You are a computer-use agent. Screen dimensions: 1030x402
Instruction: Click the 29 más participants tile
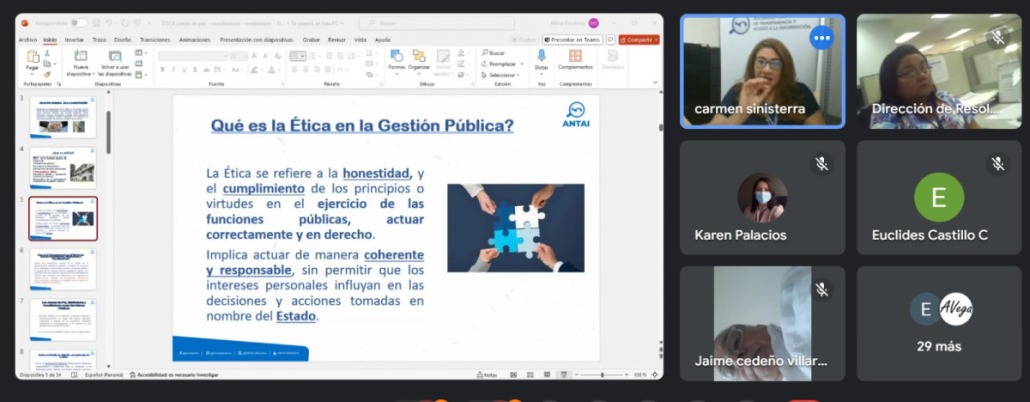tap(939, 323)
